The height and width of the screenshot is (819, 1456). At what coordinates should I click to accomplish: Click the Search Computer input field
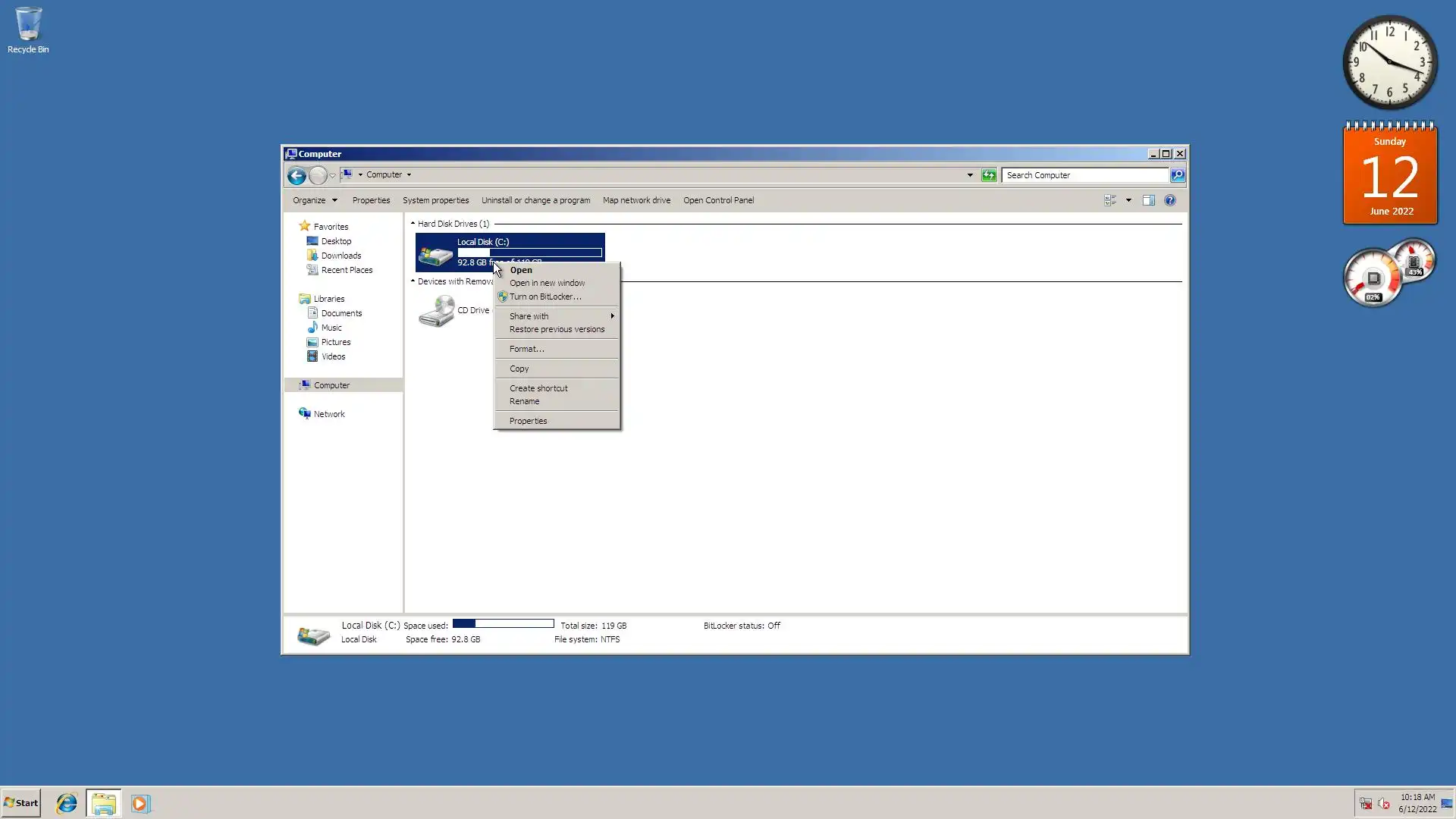coord(1083,175)
